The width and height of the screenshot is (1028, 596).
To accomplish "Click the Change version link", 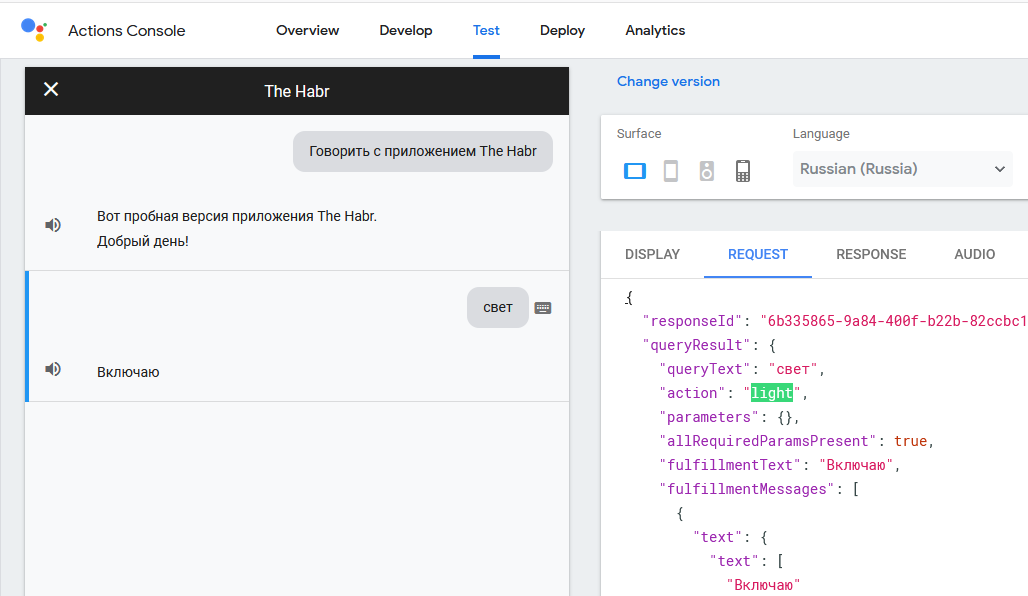I will click(x=668, y=82).
